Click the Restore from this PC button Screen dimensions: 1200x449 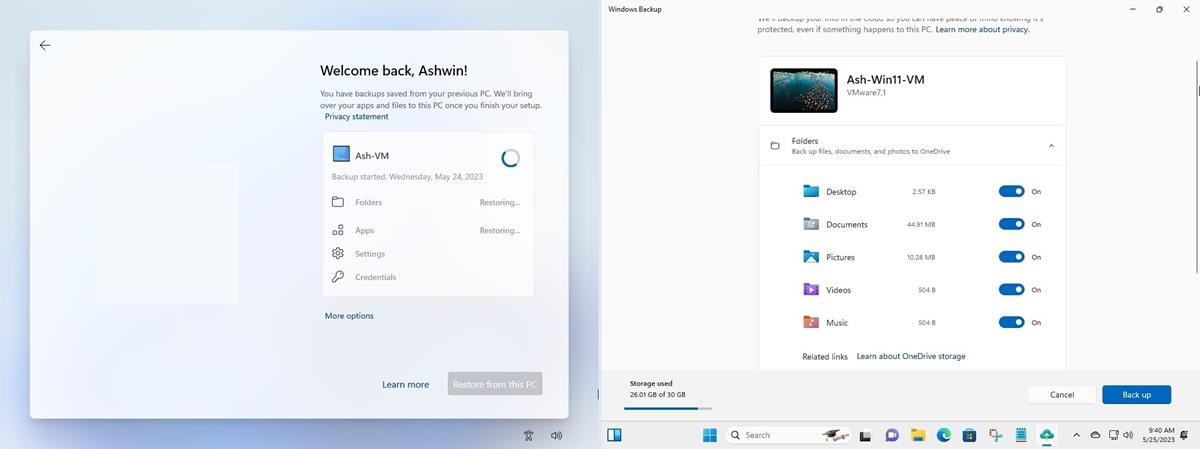495,384
